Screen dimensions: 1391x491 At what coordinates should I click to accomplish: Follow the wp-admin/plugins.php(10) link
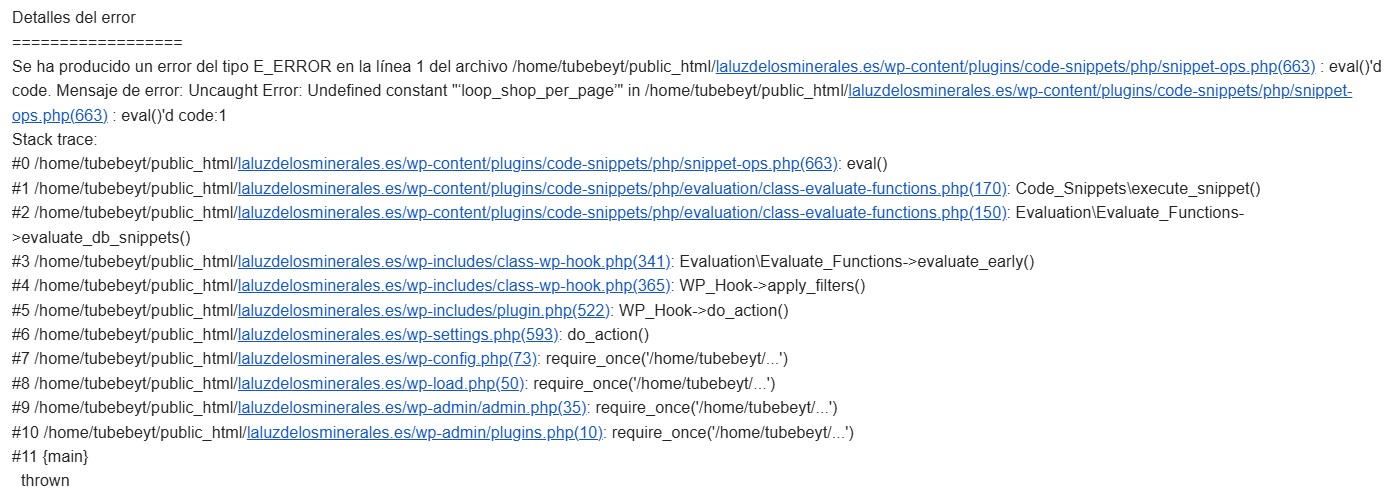coord(425,432)
